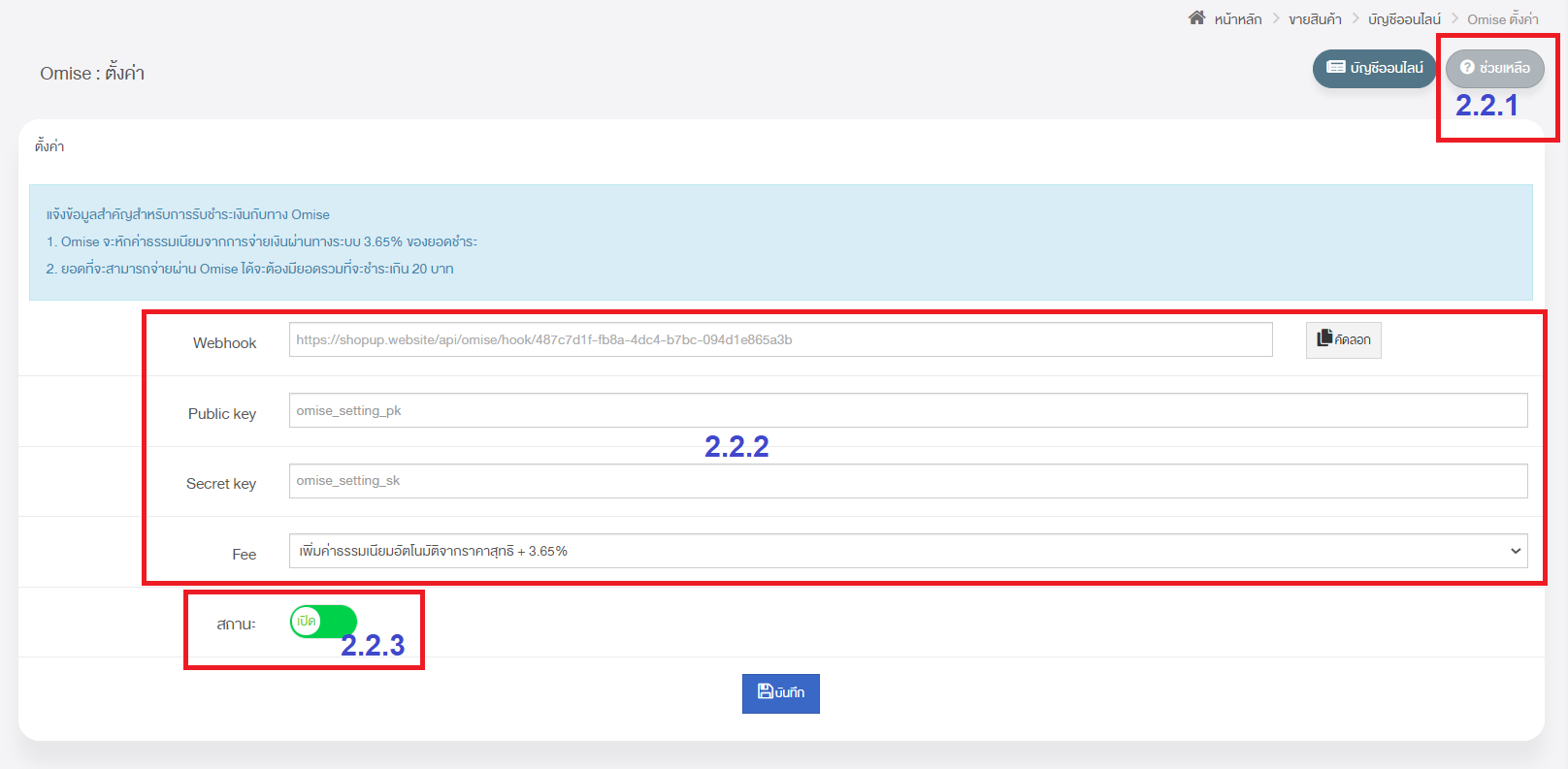1568x769 pixels.
Task: Open บัญชีออนไลน์ breadcrumb link
Action: tap(1404, 19)
